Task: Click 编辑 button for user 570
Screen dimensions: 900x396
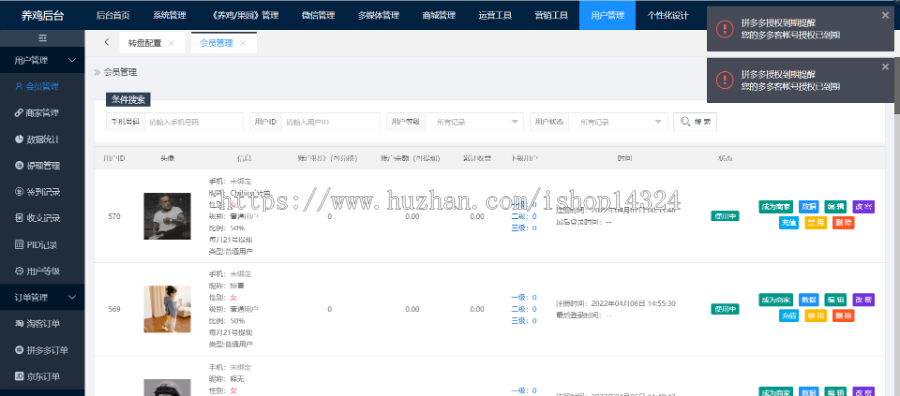Action: click(x=835, y=207)
